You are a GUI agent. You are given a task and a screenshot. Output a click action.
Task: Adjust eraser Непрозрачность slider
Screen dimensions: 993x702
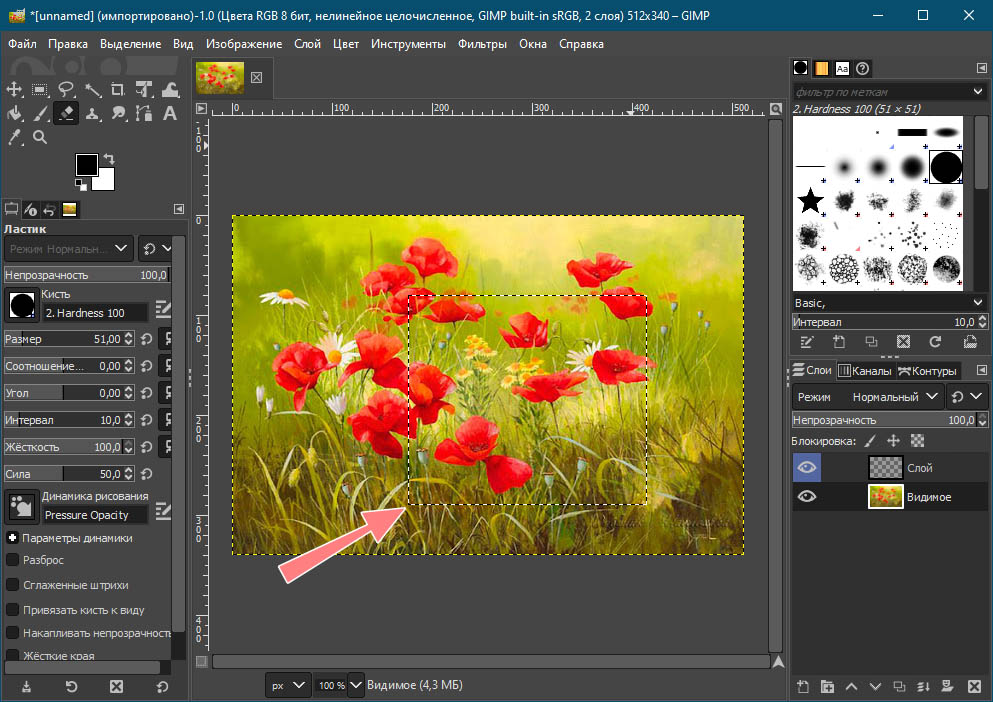pyautogui.click(x=87, y=275)
